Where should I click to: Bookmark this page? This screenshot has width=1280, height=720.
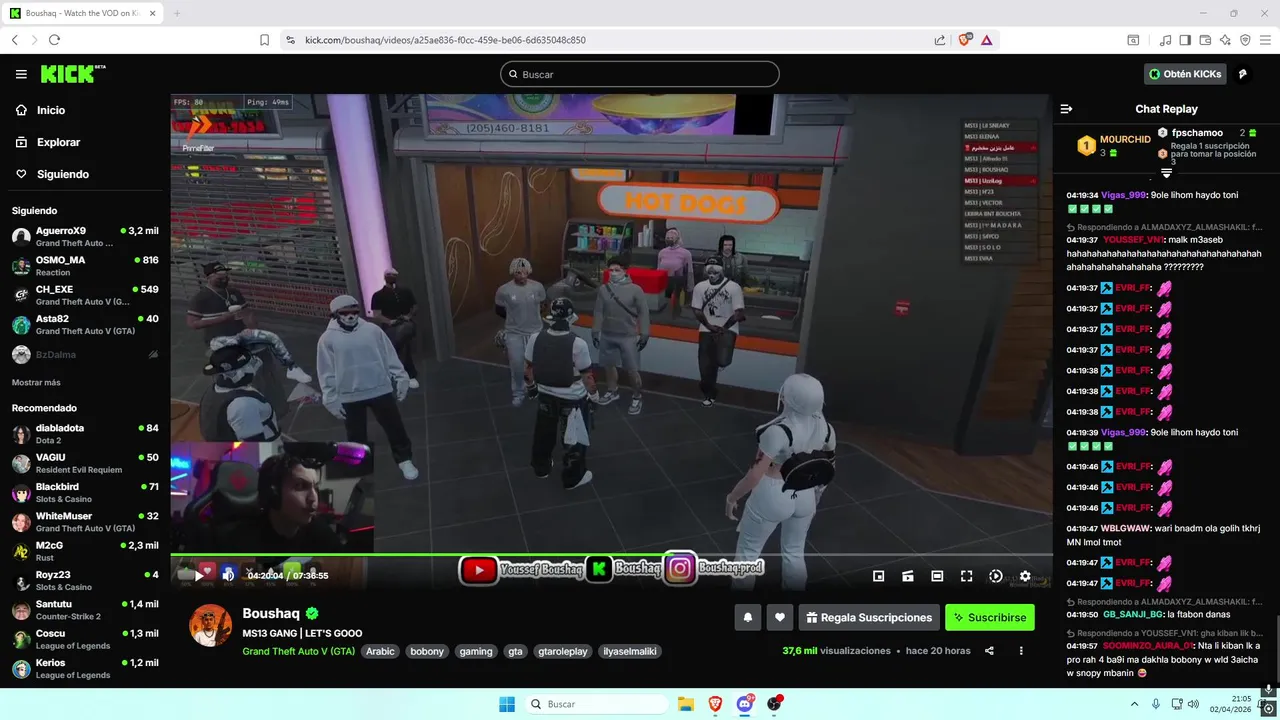tap(264, 40)
